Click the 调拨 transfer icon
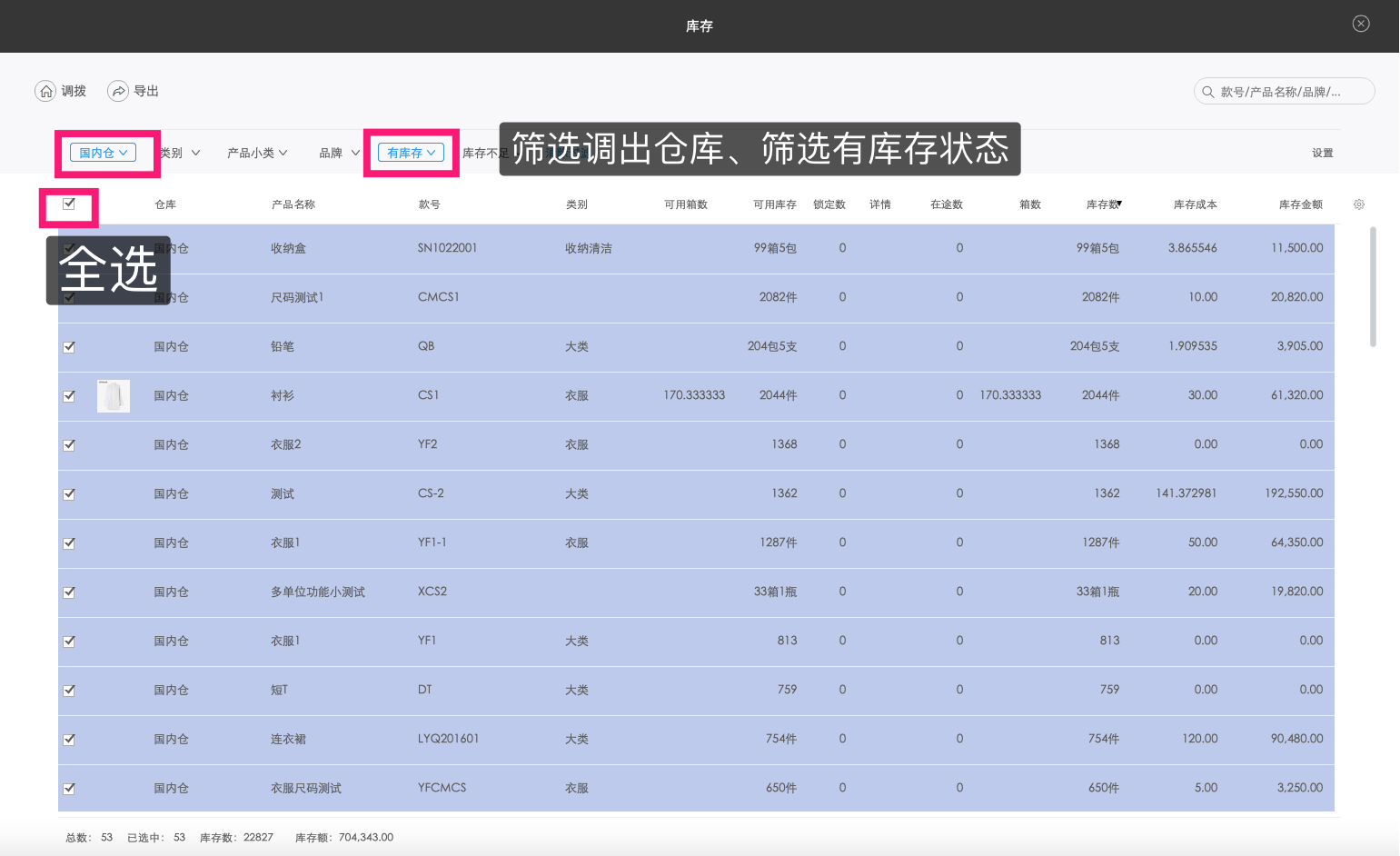The width and height of the screenshot is (1400, 856). tap(45, 91)
